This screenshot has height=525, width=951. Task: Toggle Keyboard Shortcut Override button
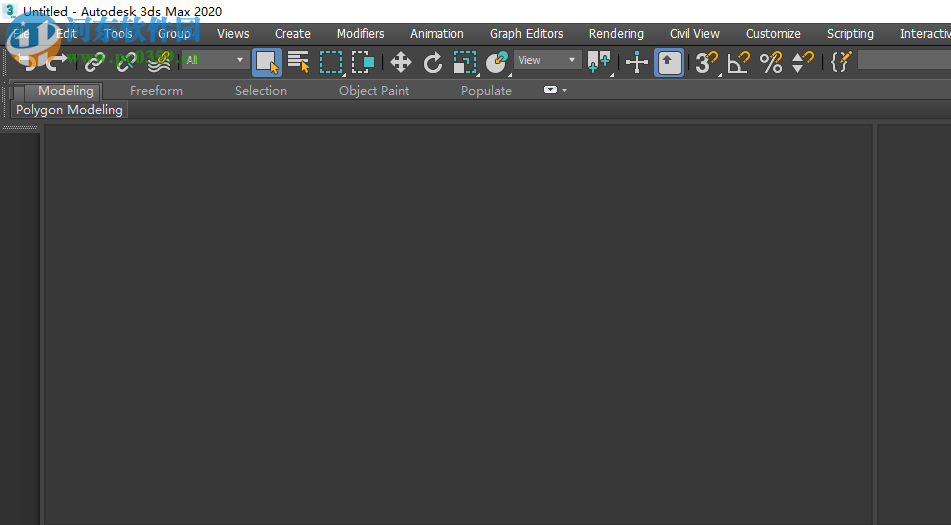[x=669, y=62]
